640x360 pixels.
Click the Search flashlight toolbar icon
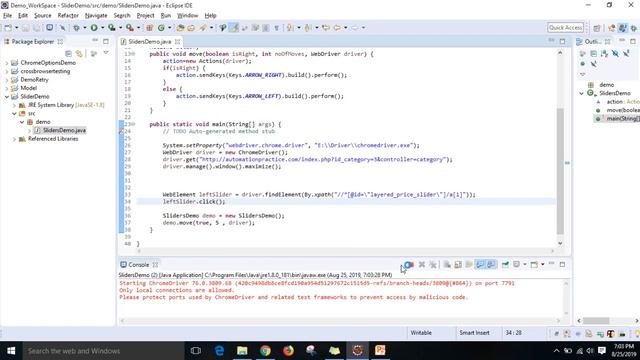point(203,28)
